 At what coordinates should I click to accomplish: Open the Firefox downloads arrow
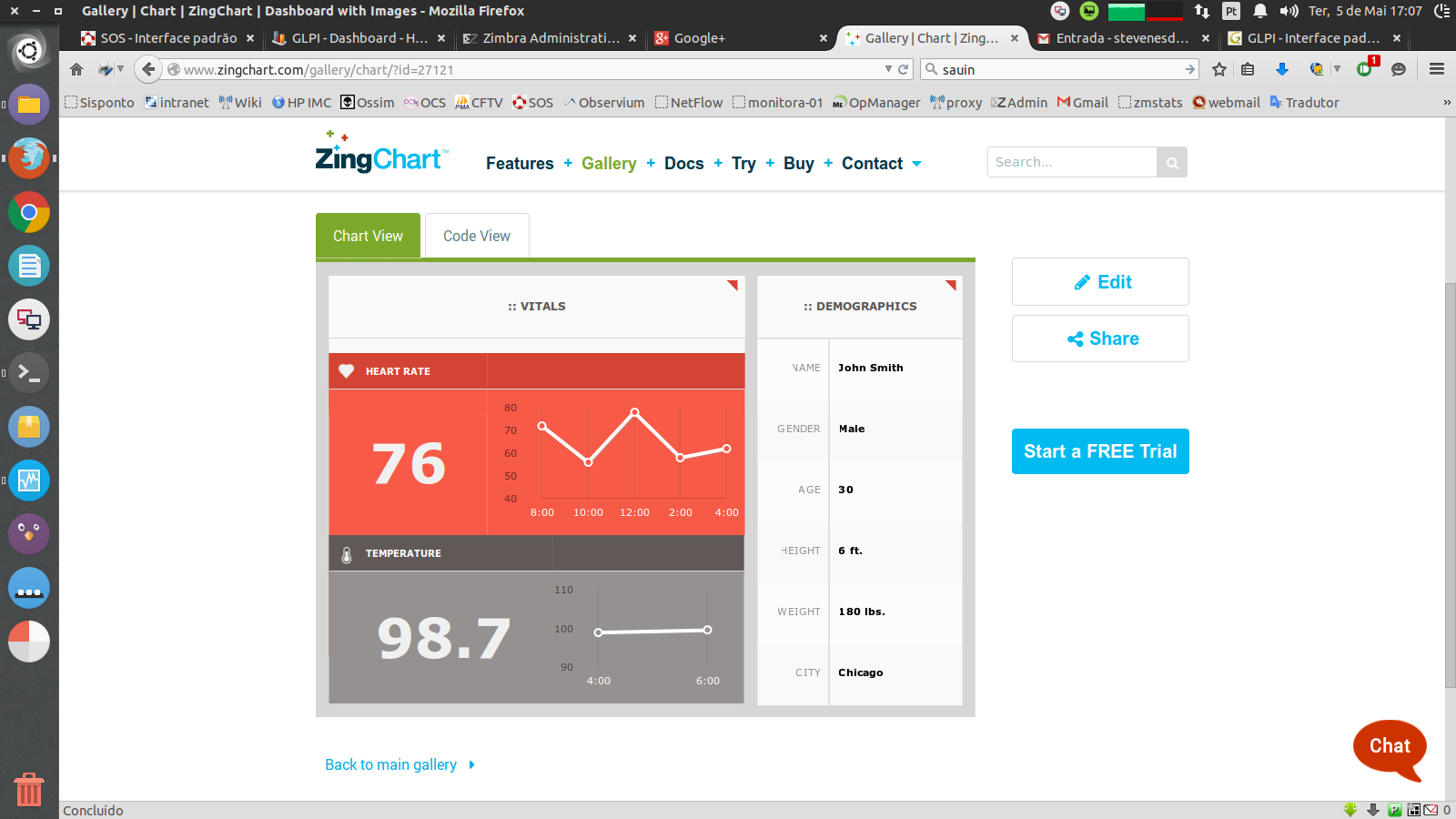click(1281, 69)
